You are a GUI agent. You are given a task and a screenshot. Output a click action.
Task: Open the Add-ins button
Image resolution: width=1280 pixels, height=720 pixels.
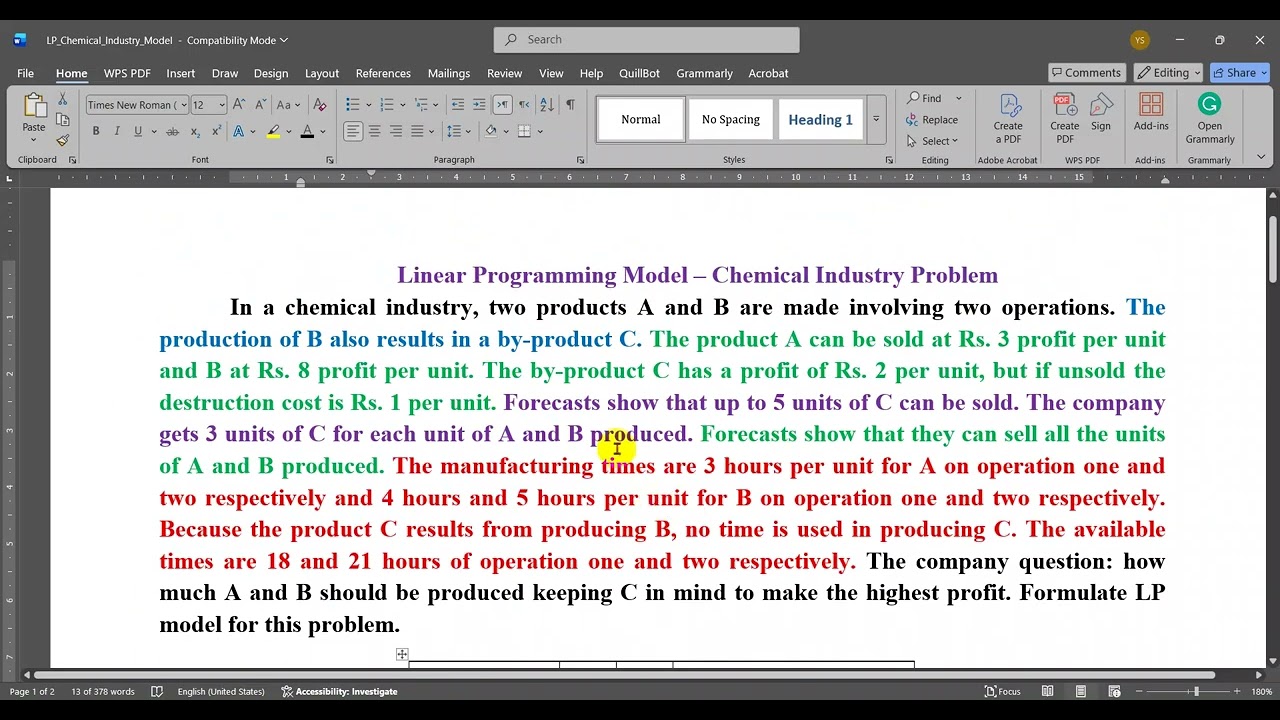1151,112
